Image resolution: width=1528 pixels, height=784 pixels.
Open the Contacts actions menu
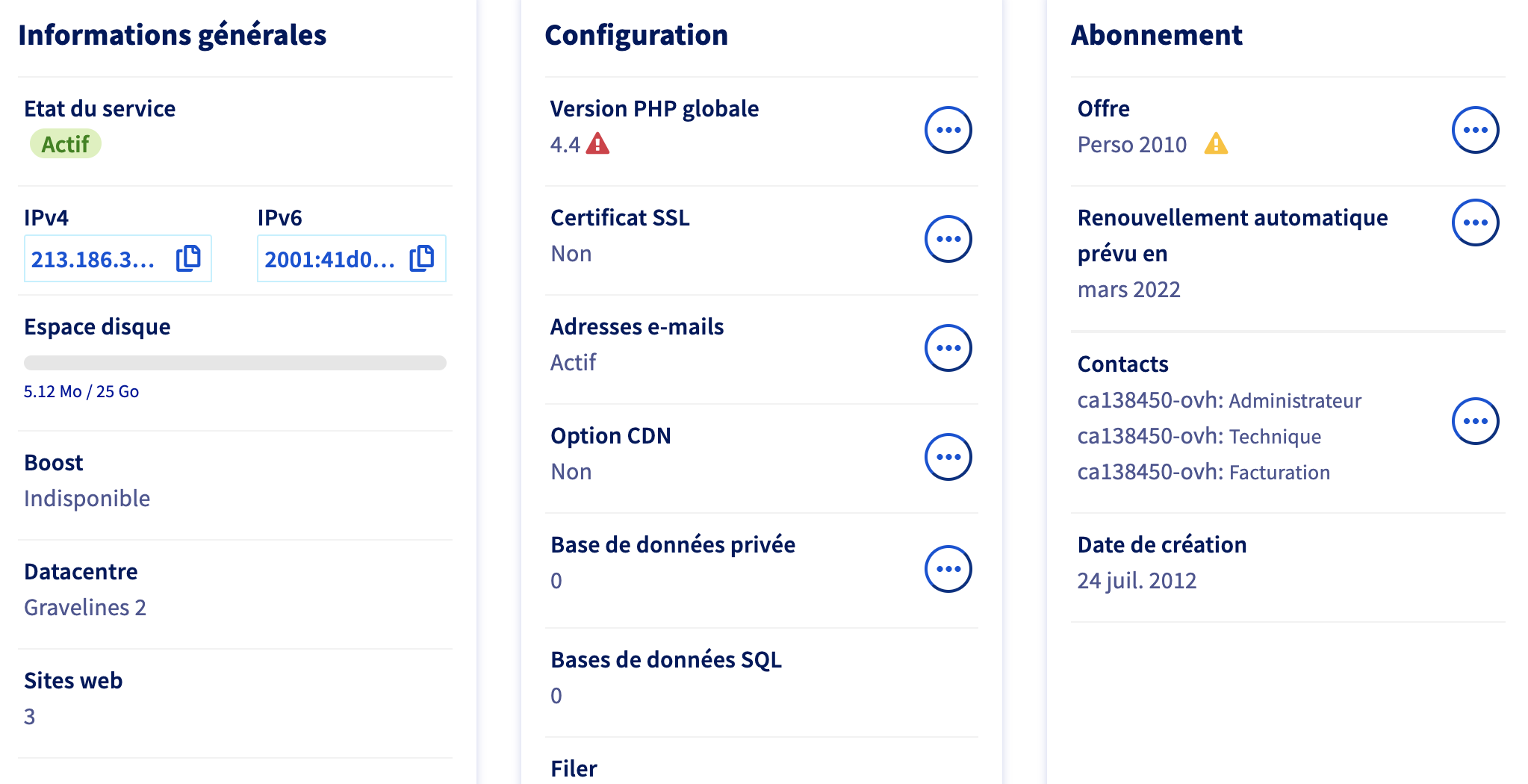coord(1475,421)
